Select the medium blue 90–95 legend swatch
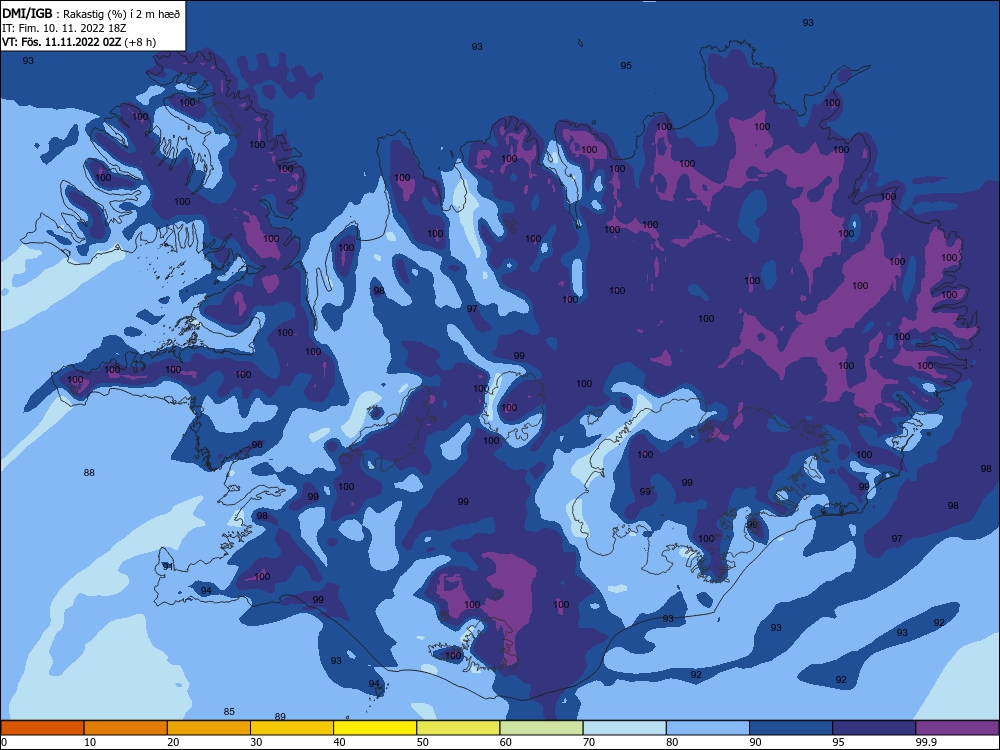The width and height of the screenshot is (1000, 750). pyautogui.click(x=791, y=728)
